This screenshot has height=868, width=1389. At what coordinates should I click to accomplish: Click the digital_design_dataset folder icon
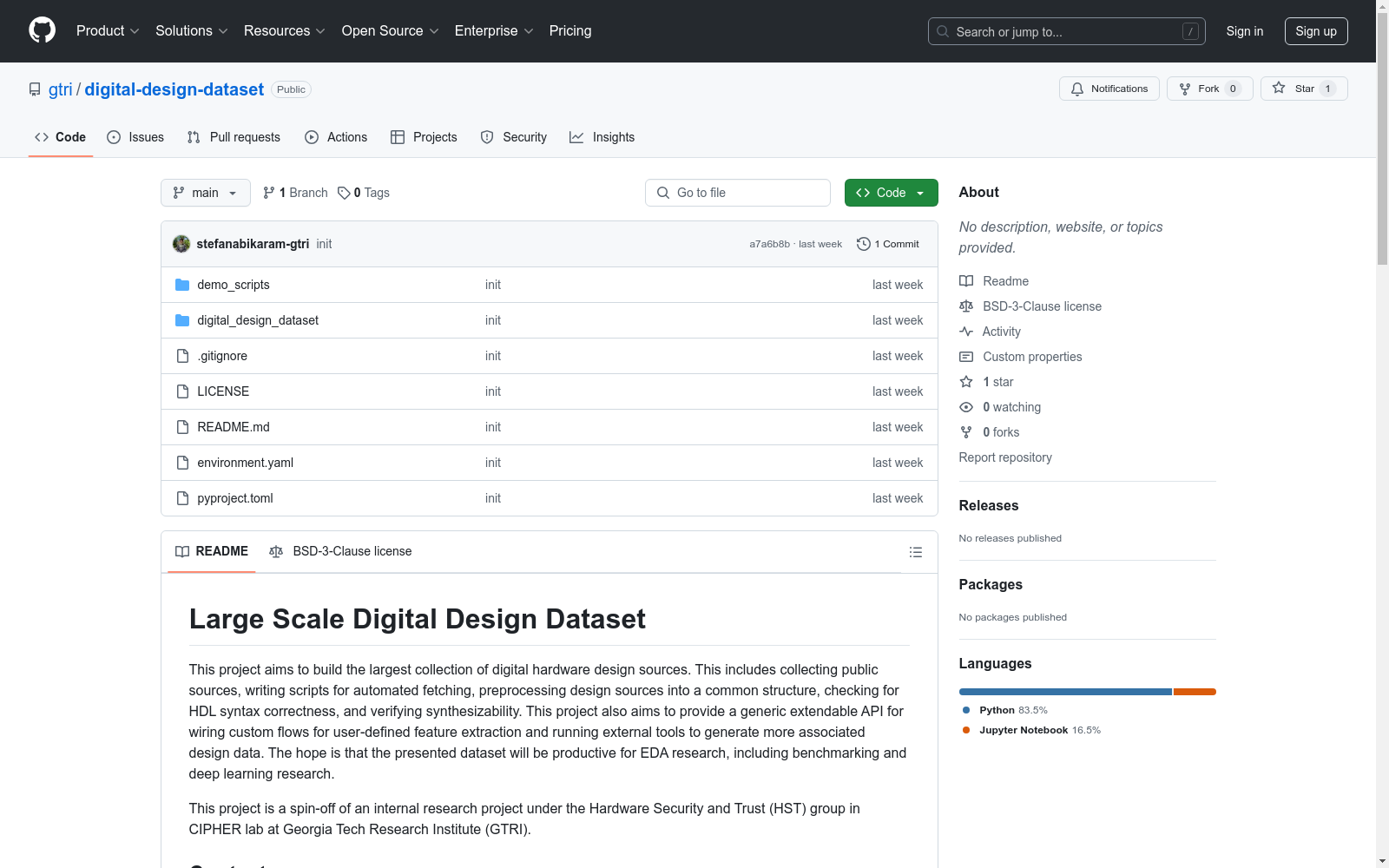[x=182, y=320]
